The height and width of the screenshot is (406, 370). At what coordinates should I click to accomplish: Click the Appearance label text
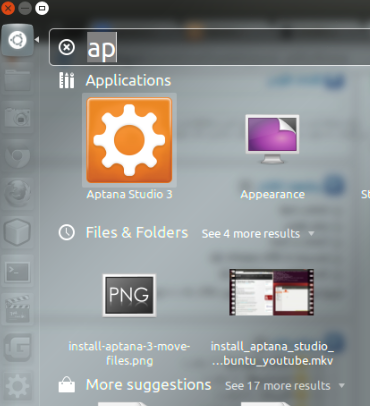(x=273, y=194)
